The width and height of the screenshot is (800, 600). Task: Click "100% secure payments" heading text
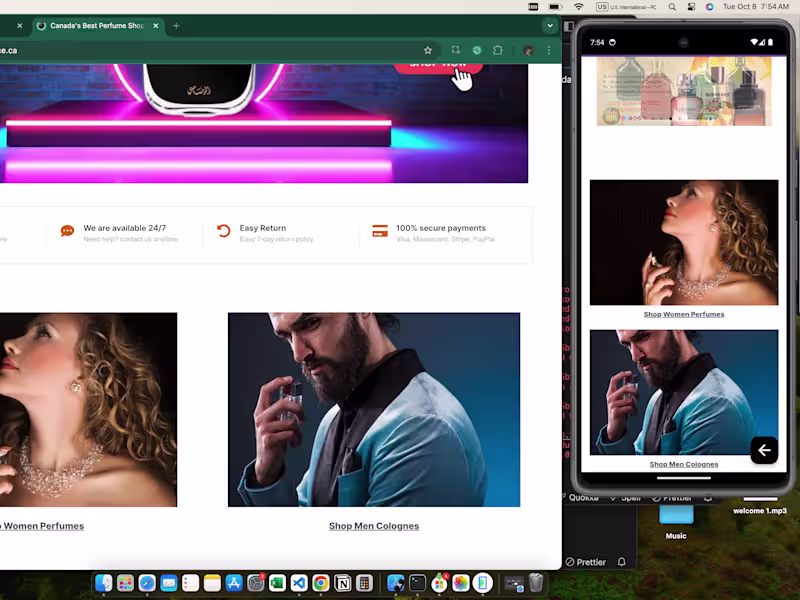(x=441, y=228)
